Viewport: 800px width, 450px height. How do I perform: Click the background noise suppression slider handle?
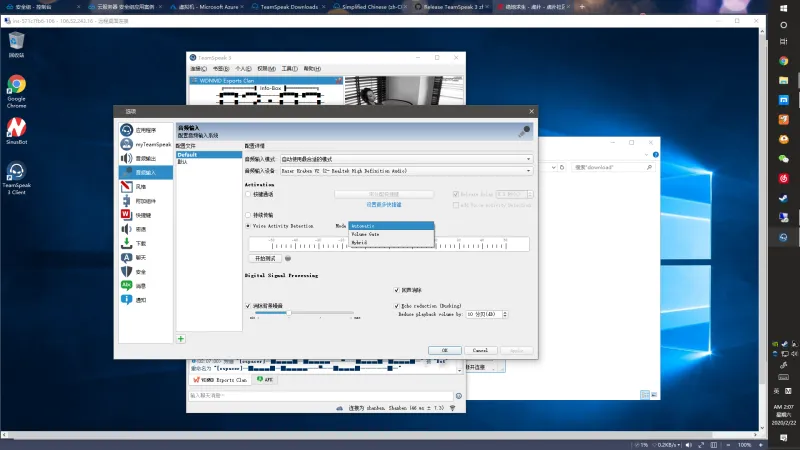289,313
